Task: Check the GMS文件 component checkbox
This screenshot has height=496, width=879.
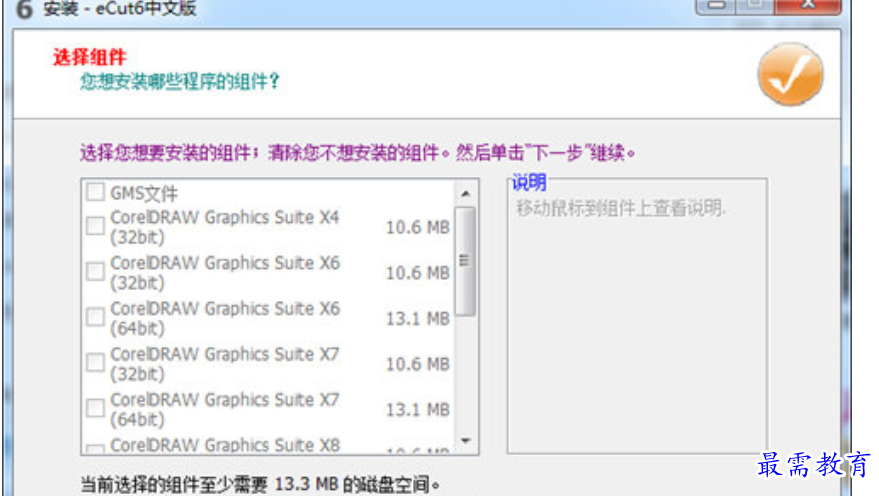Action: (x=95, y=192)
